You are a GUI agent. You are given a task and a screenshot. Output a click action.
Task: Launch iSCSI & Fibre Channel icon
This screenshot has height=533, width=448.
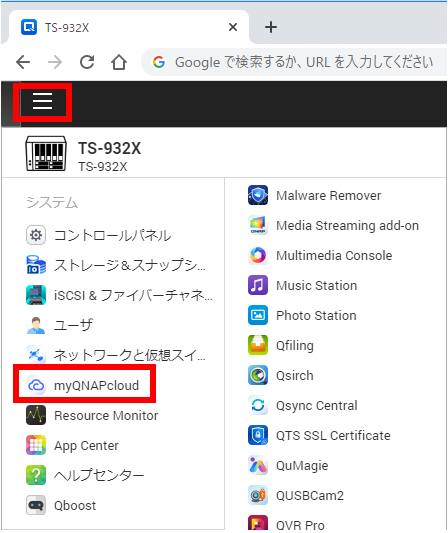click(36, 295)
